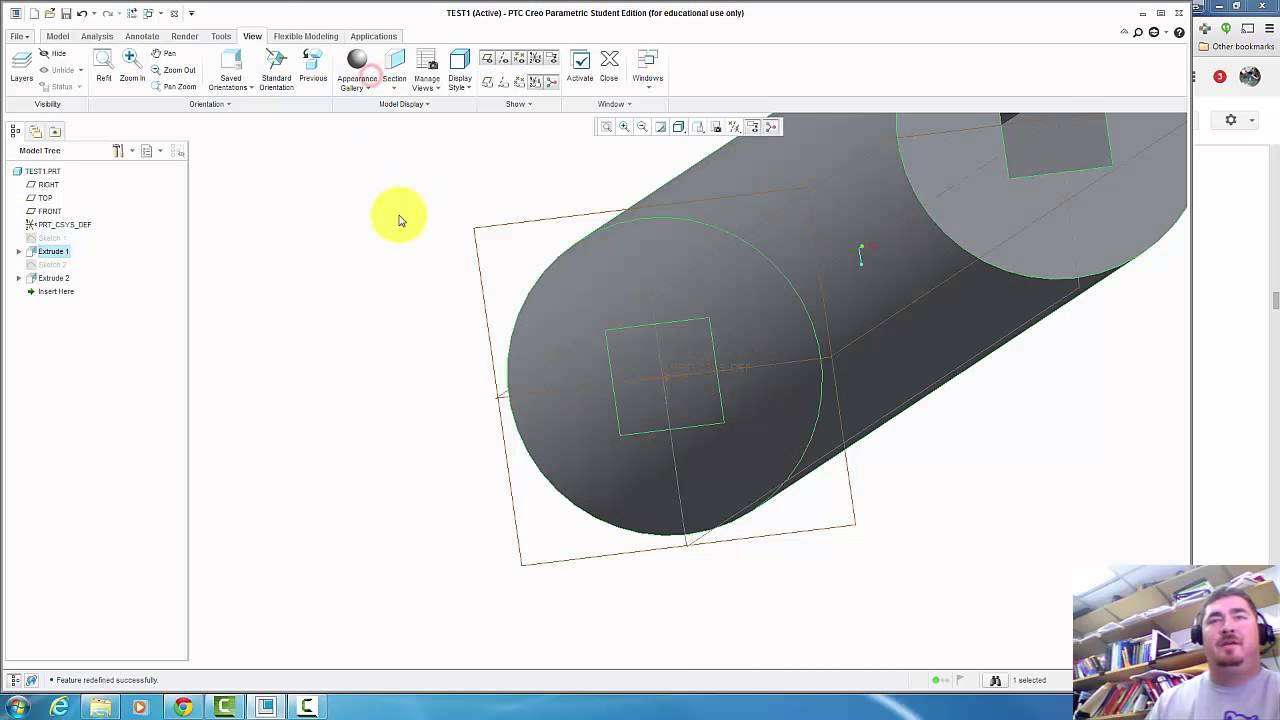Click Insert Here in the Model Tree
Viewport: 1280px width, 720px height.
click(x=56, y=291)
